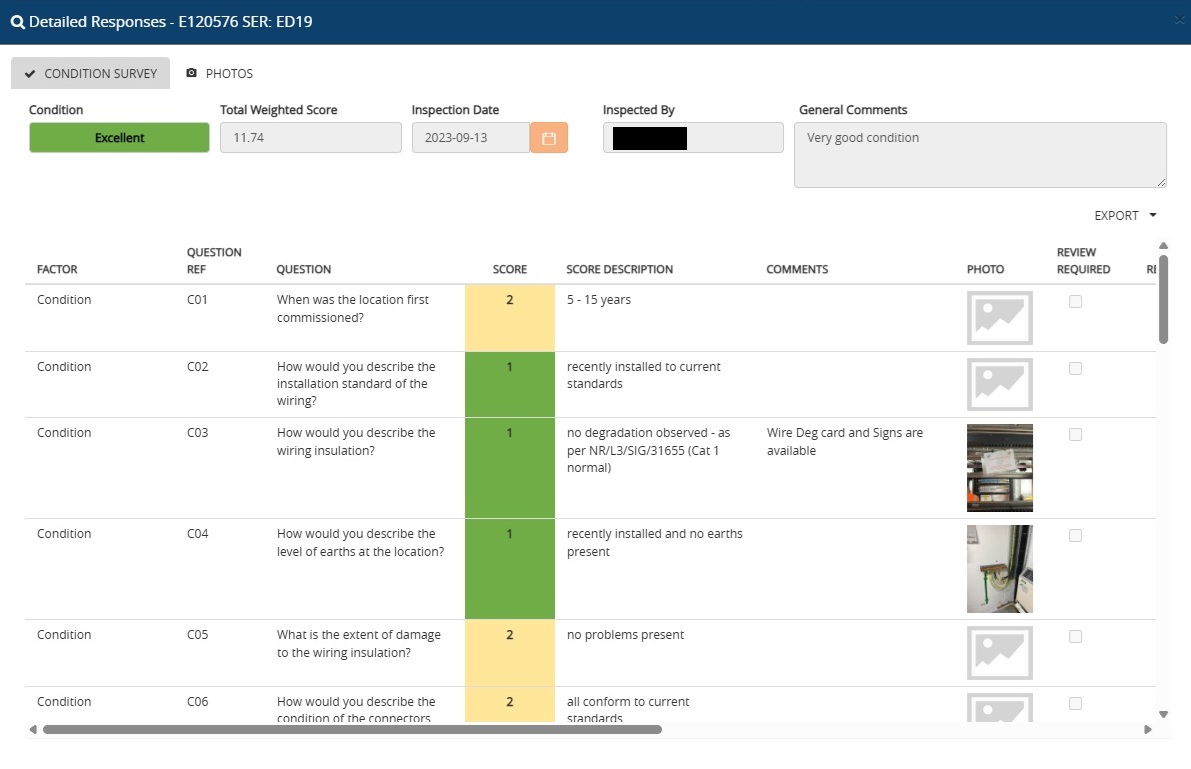Tick Review Required checkbox for C01
1191x769 pixels.
coord(1075,302)
